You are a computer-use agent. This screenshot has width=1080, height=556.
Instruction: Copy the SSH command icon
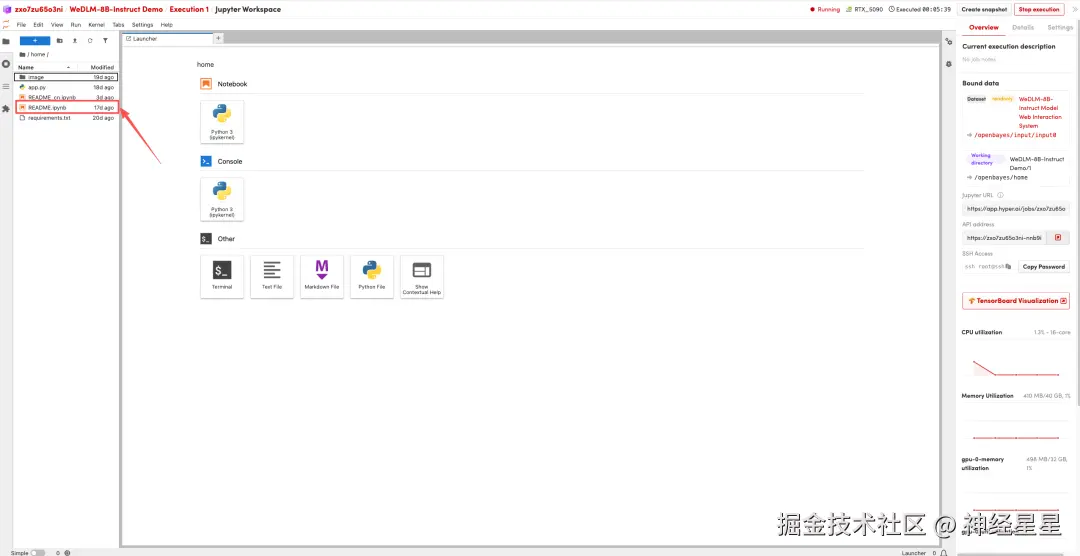click(1008, 267)
